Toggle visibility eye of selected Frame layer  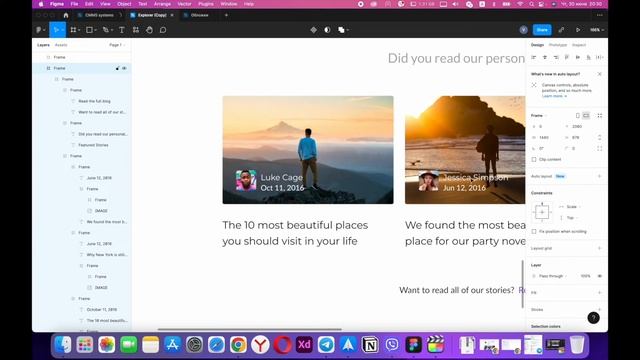[x=124, y=68]
